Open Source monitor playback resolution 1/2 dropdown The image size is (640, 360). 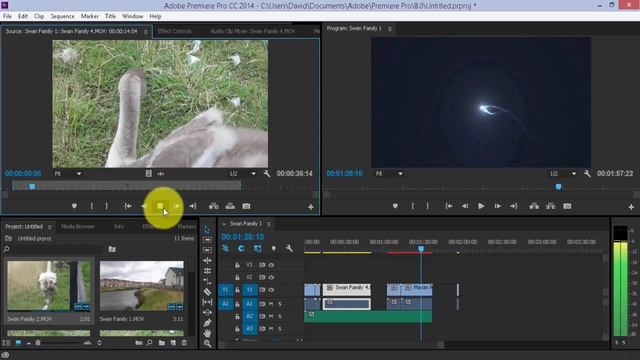pyautogui.click(x=242, y=173)
